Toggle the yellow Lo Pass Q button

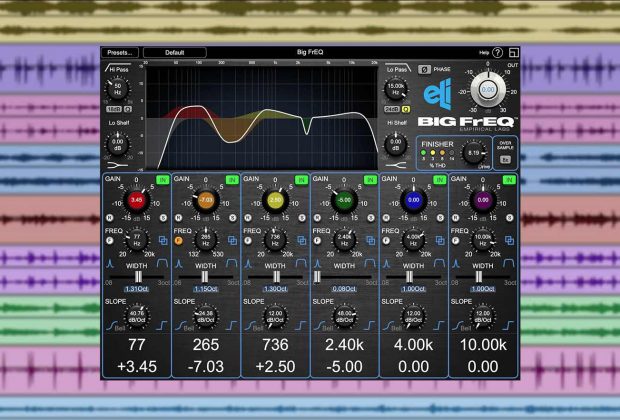point(406,109)
